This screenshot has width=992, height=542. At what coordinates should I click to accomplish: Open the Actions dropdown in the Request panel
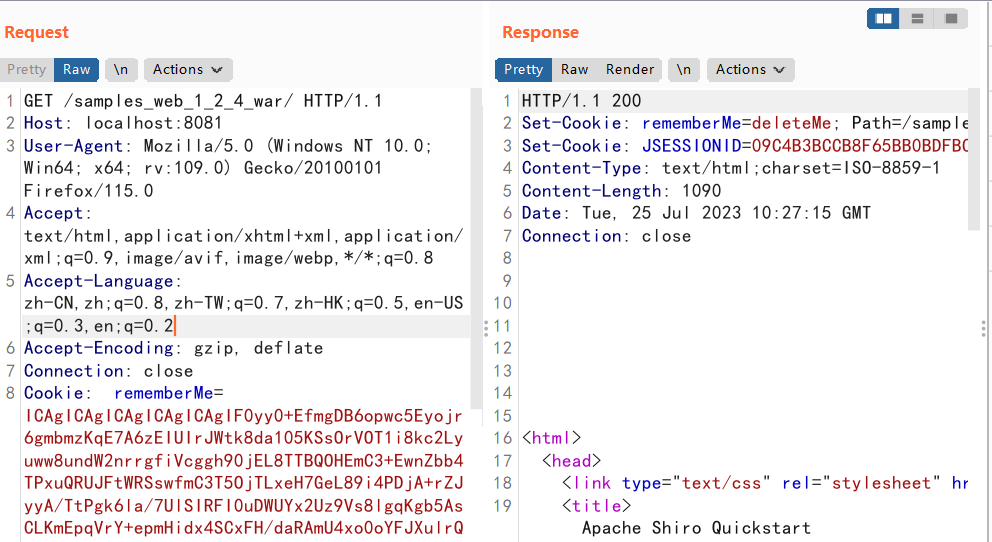click(189, 69)
